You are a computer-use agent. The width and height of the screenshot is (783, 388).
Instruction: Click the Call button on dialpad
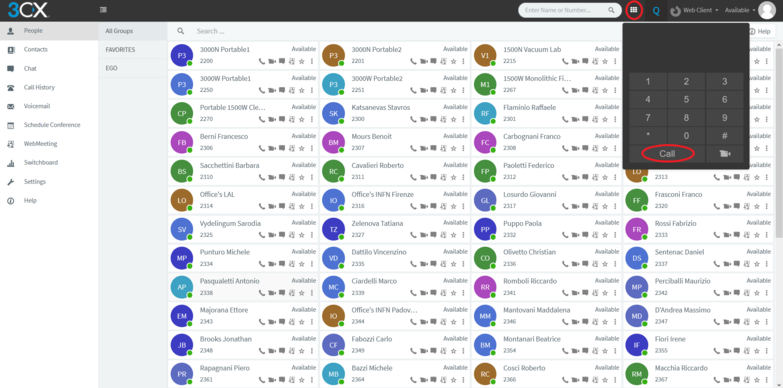667,154
